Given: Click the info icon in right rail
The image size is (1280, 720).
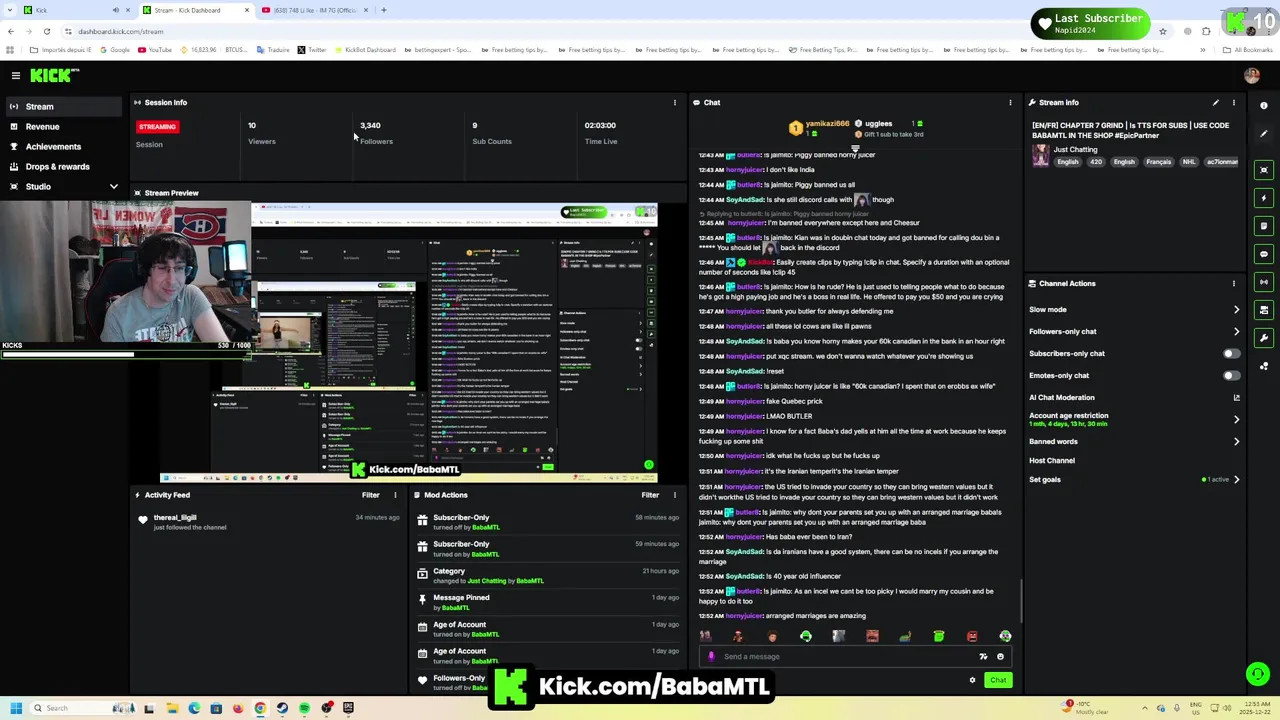Looking at the screenshot, I should (1264, 105).
